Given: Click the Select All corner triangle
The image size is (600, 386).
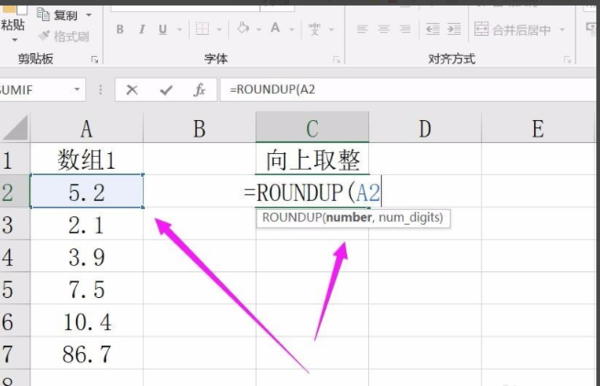Looking at the screenshot, I should point(15,128).
